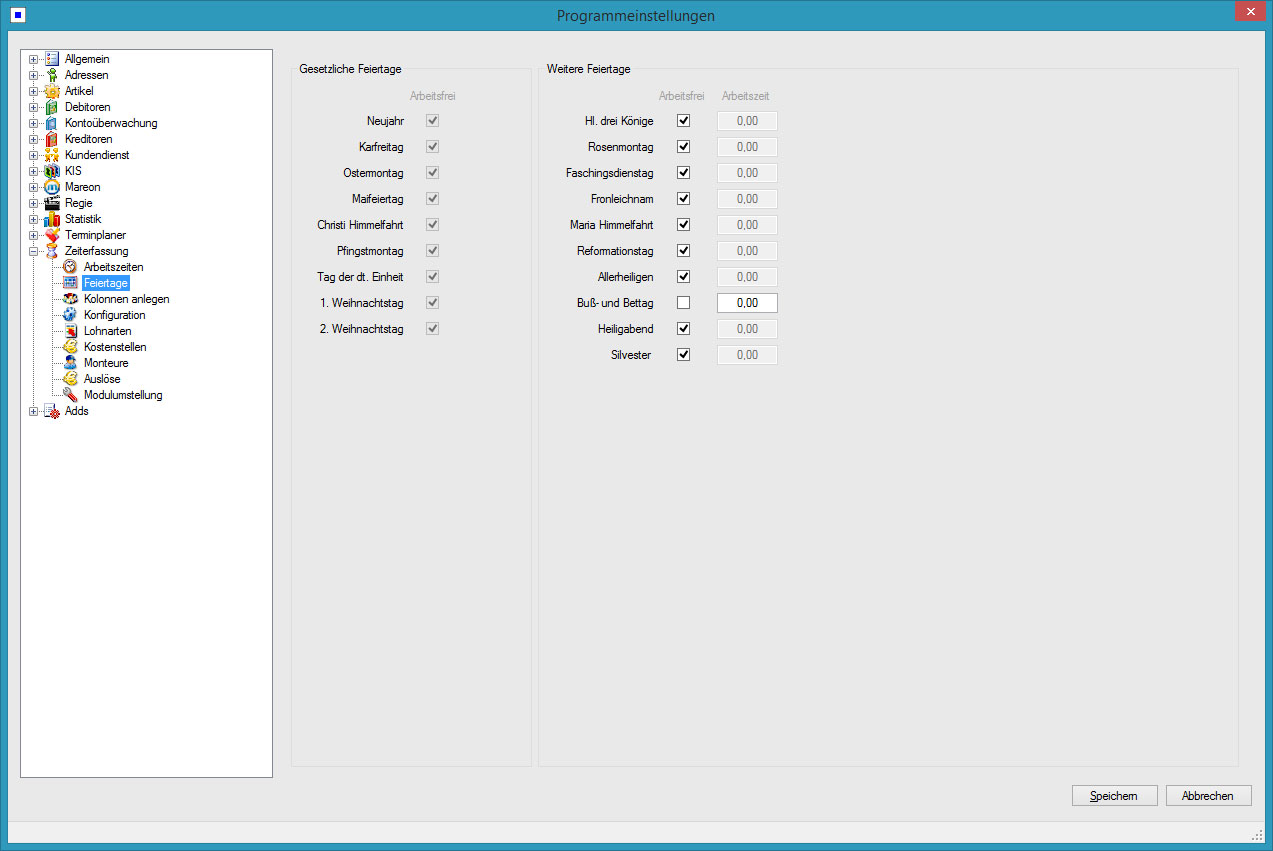1273x851 pixels.
Task: Click the Modulumstellung tool icon
Action: (70, 395)
